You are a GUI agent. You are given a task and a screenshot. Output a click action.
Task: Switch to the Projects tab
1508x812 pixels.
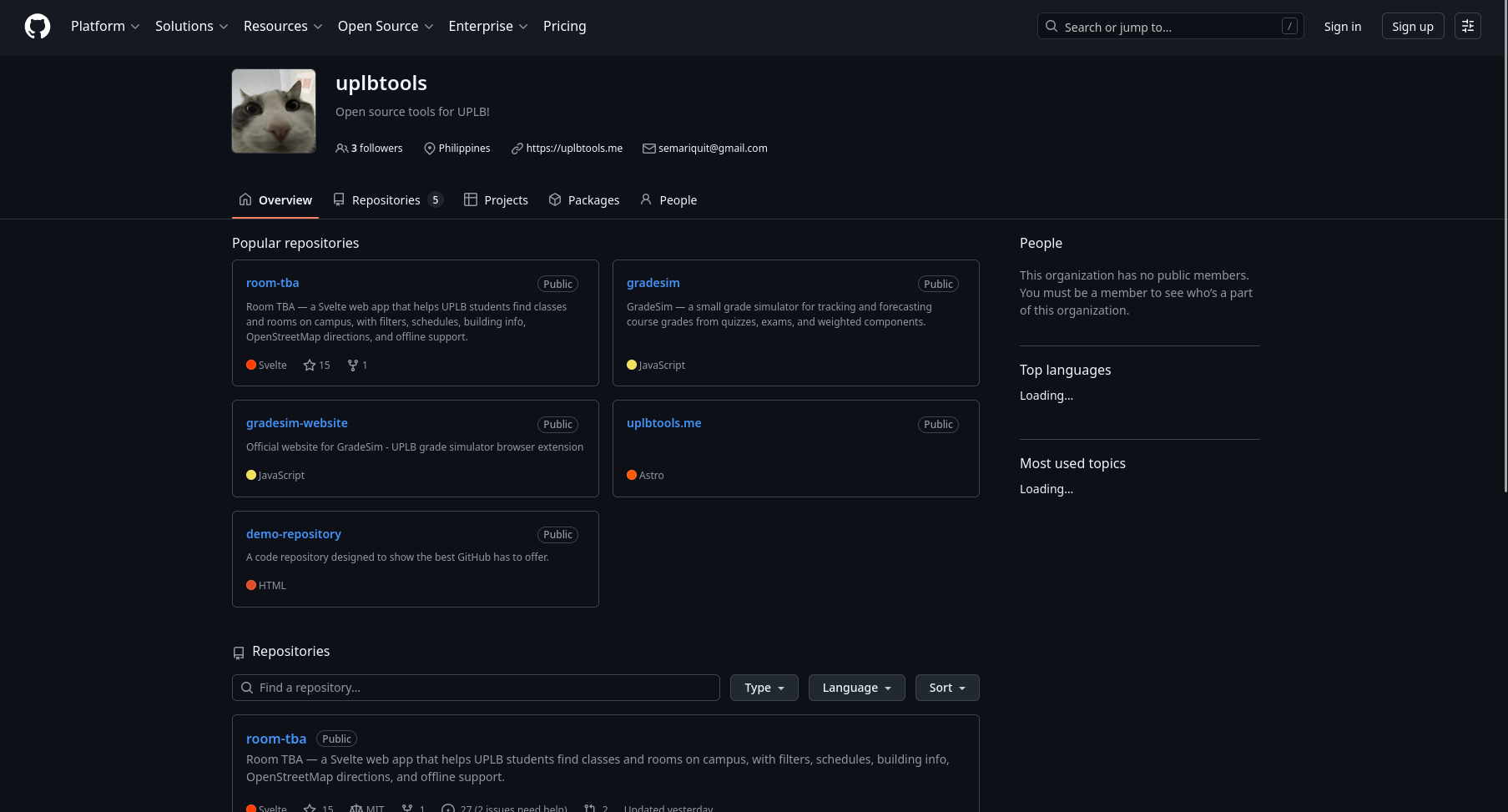coord(496,200)
